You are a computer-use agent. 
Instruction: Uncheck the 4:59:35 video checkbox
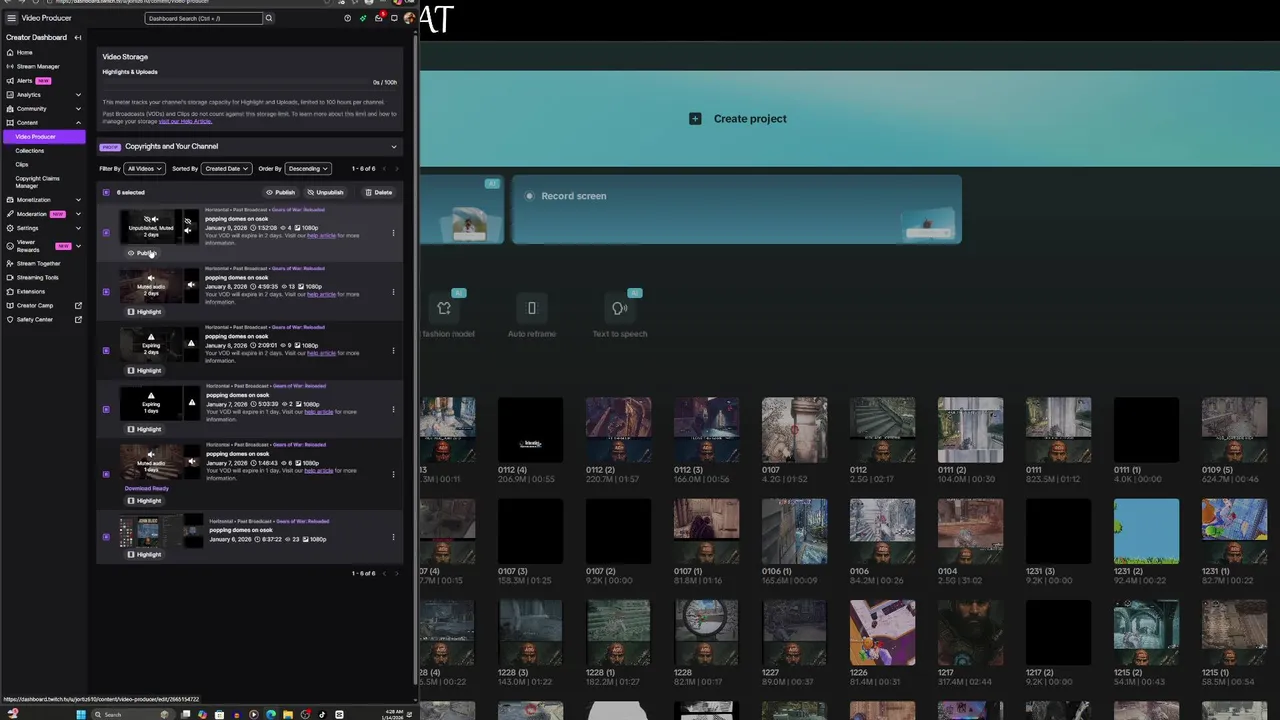click(x=107, y=292)
